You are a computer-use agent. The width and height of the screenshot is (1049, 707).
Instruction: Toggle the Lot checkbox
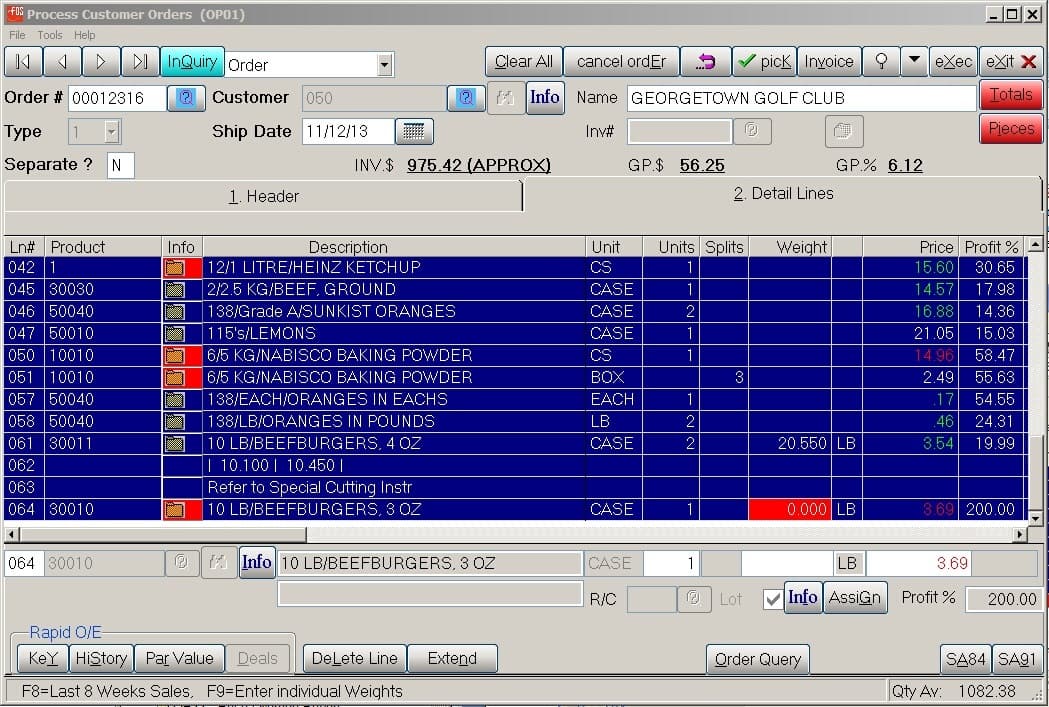coord(773,599)
